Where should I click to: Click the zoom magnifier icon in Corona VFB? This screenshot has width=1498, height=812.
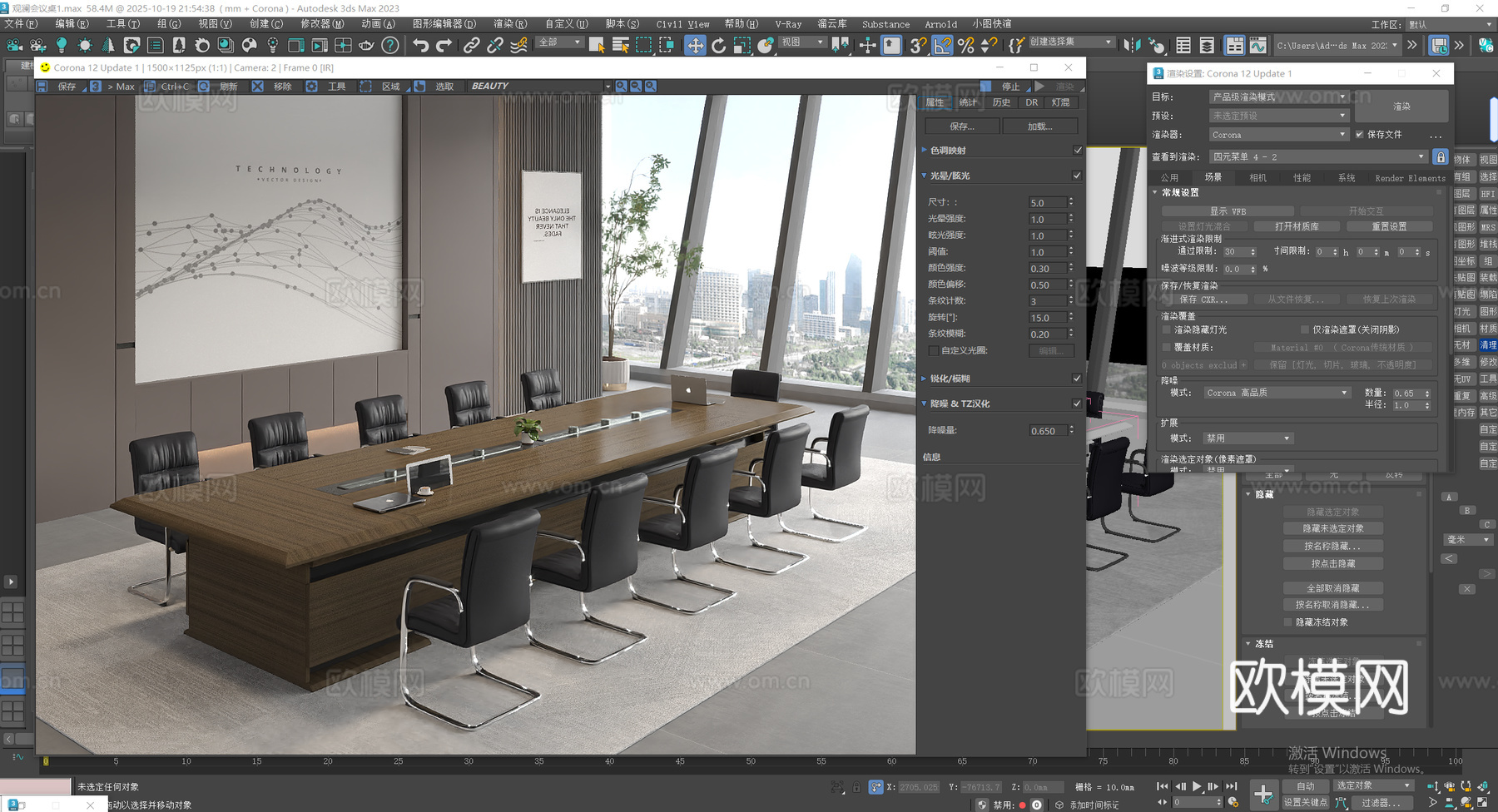coord(622,87)
